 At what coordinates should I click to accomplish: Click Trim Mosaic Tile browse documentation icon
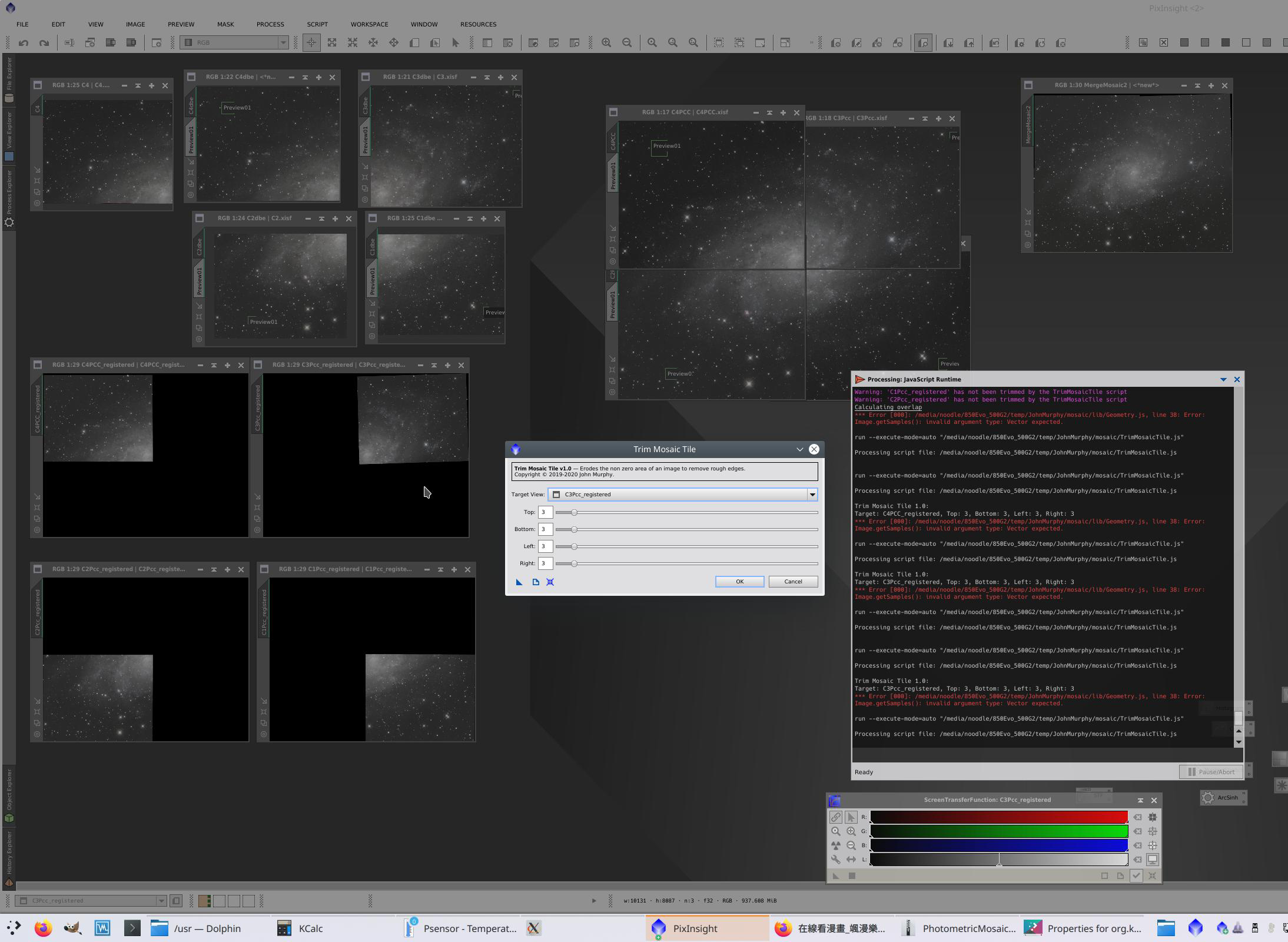point(536,582)
